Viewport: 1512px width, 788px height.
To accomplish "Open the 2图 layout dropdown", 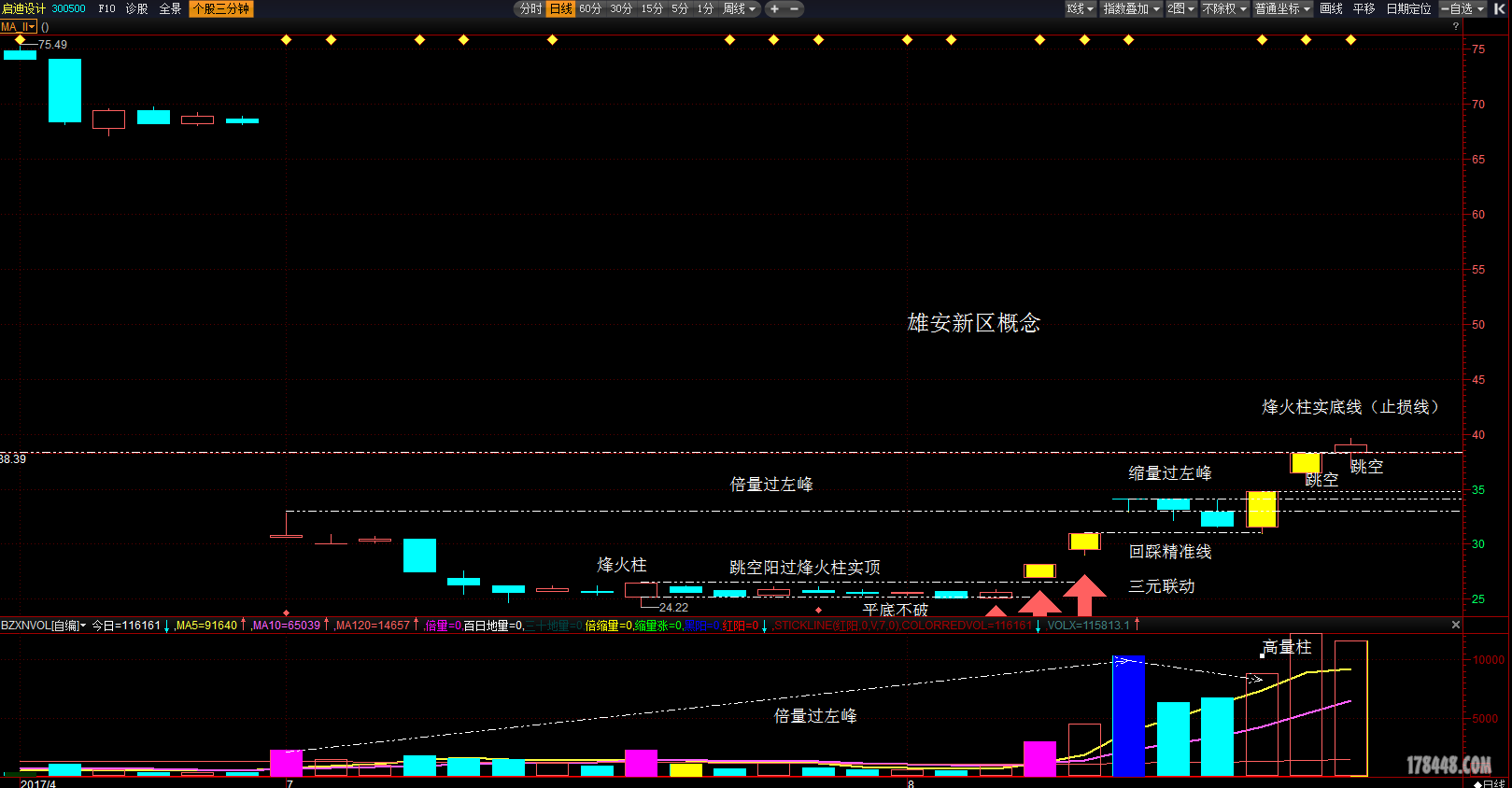I will pos(1180,8).
